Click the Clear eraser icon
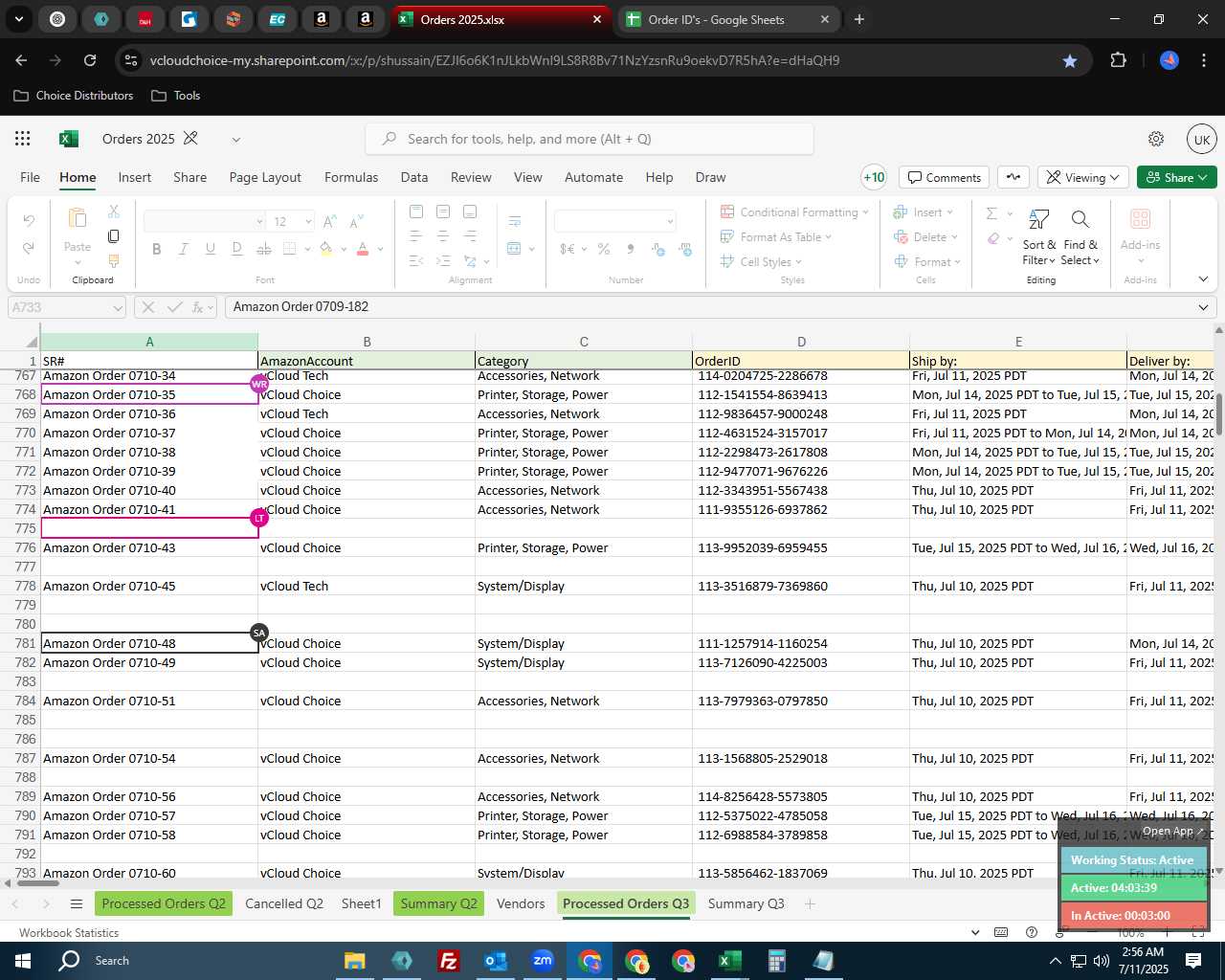This screenshot has height=980, width=1225. pos(994,238)
